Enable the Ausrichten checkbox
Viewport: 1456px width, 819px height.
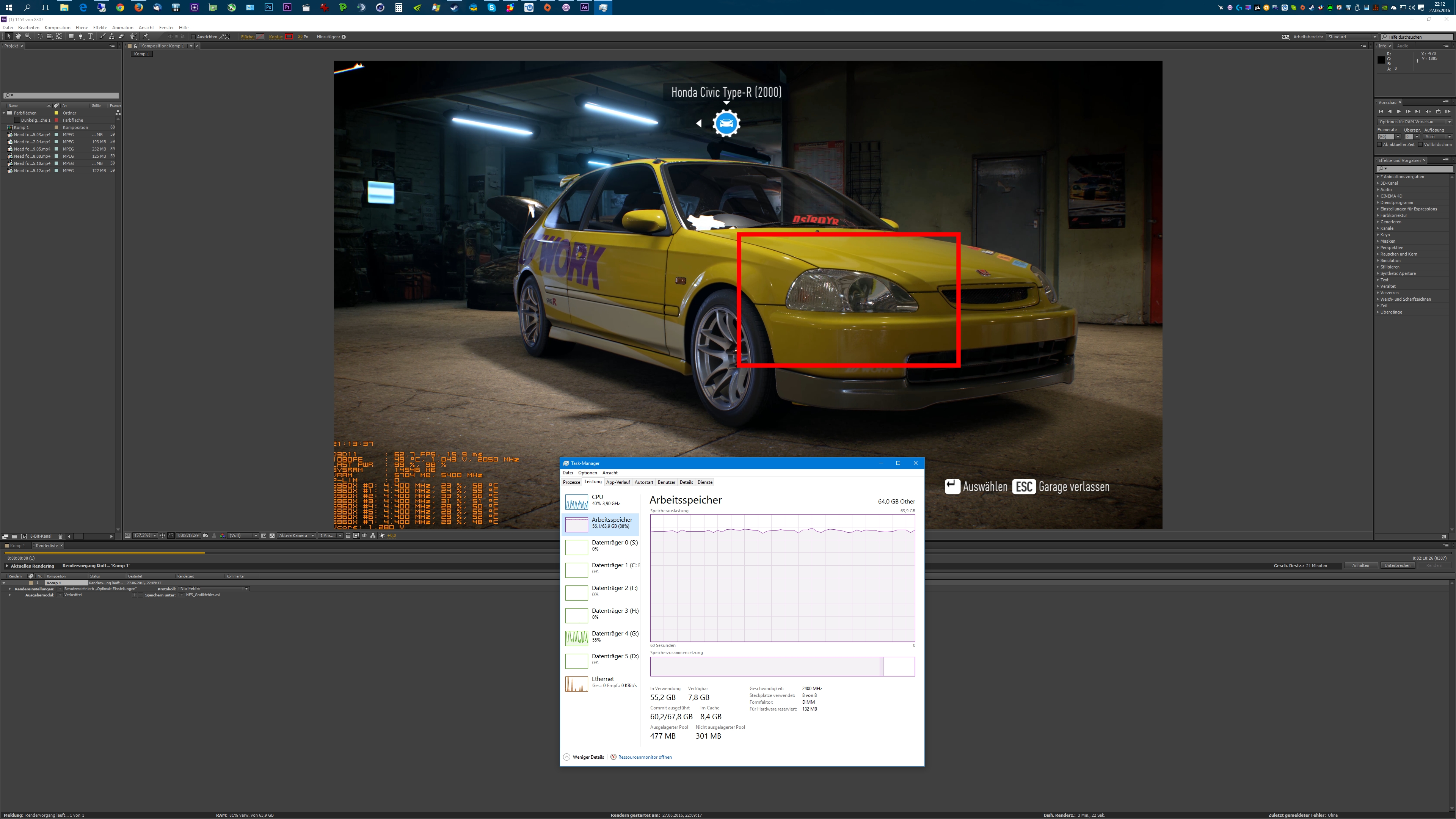(193, 37)
